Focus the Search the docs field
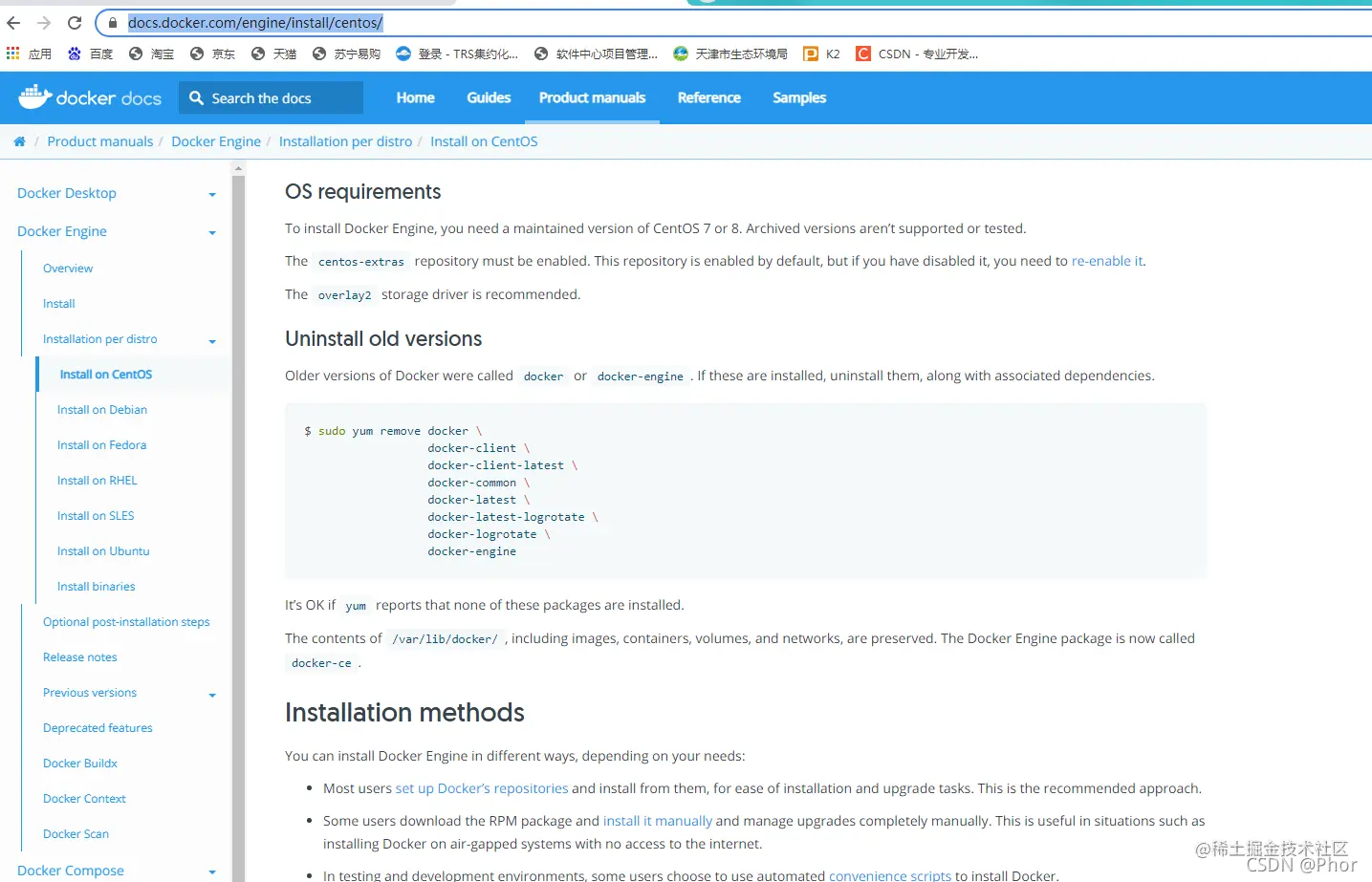Screen dimensions: 1372x882 pyautogui.click(x=271, y=97)
